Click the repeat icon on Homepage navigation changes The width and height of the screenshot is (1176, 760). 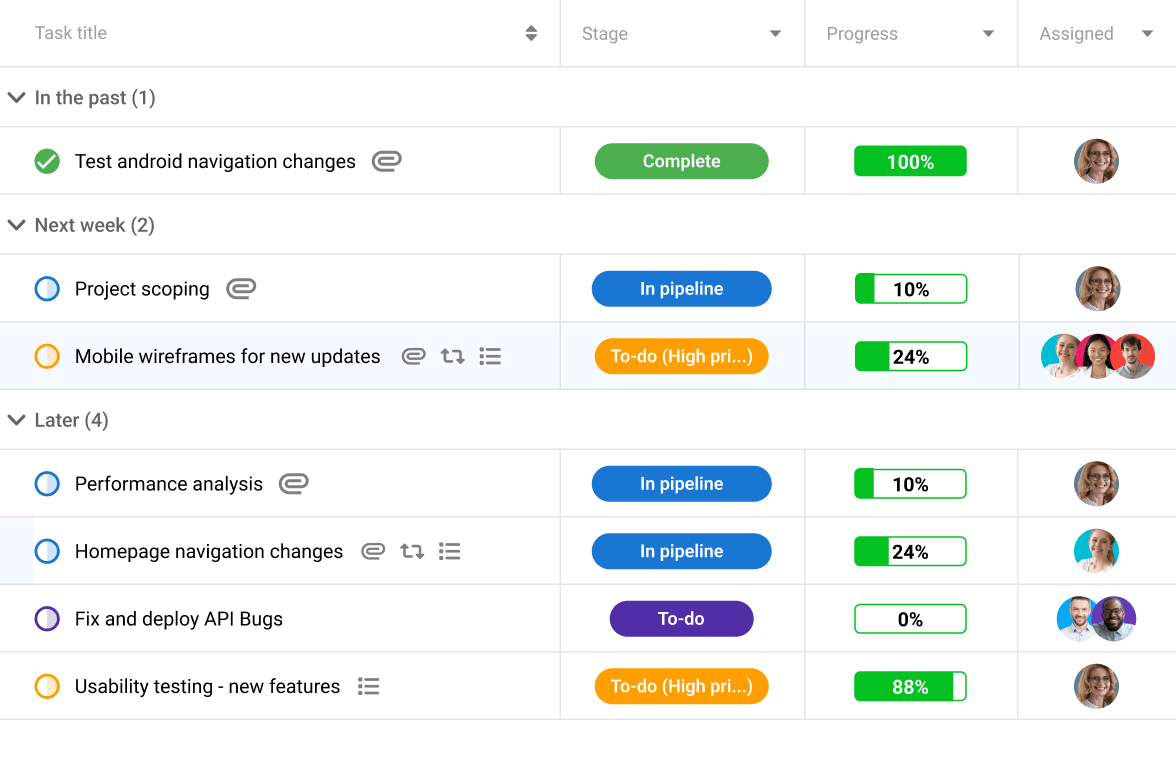pyautogui.click(x=412, y=551)
